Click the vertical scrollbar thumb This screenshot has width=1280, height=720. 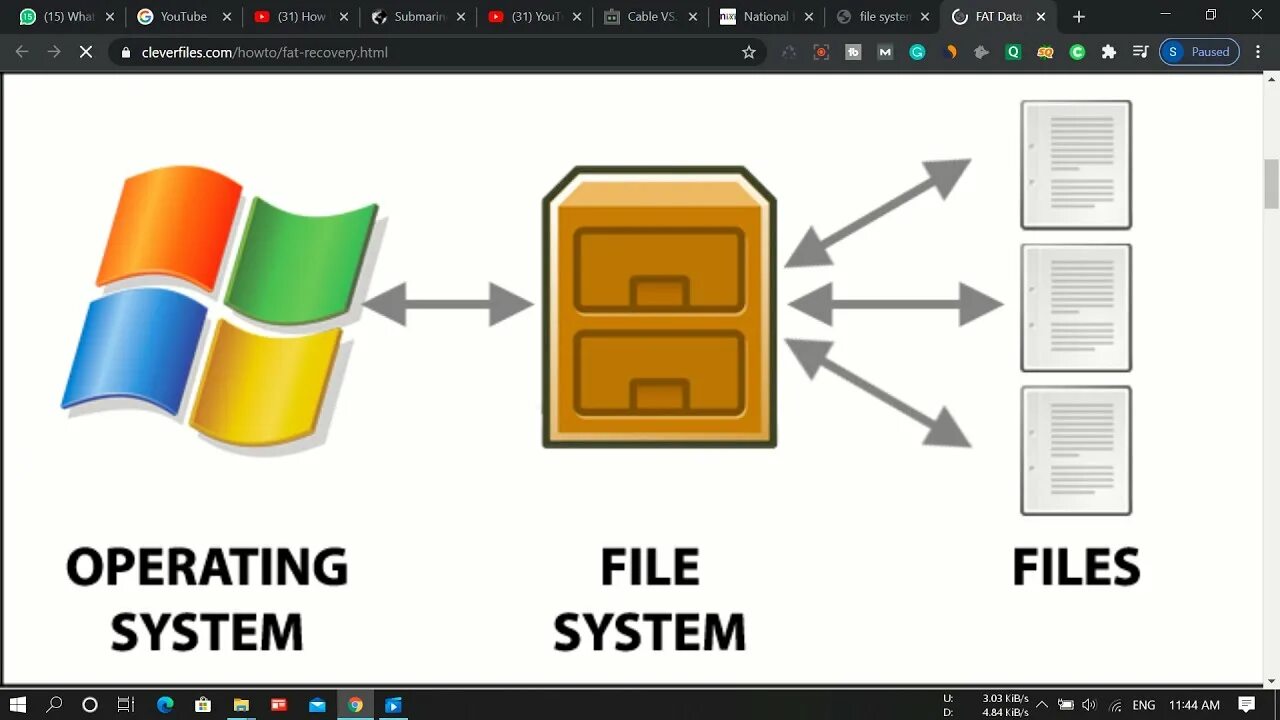pyautogui.click(x=1272, y=184)
